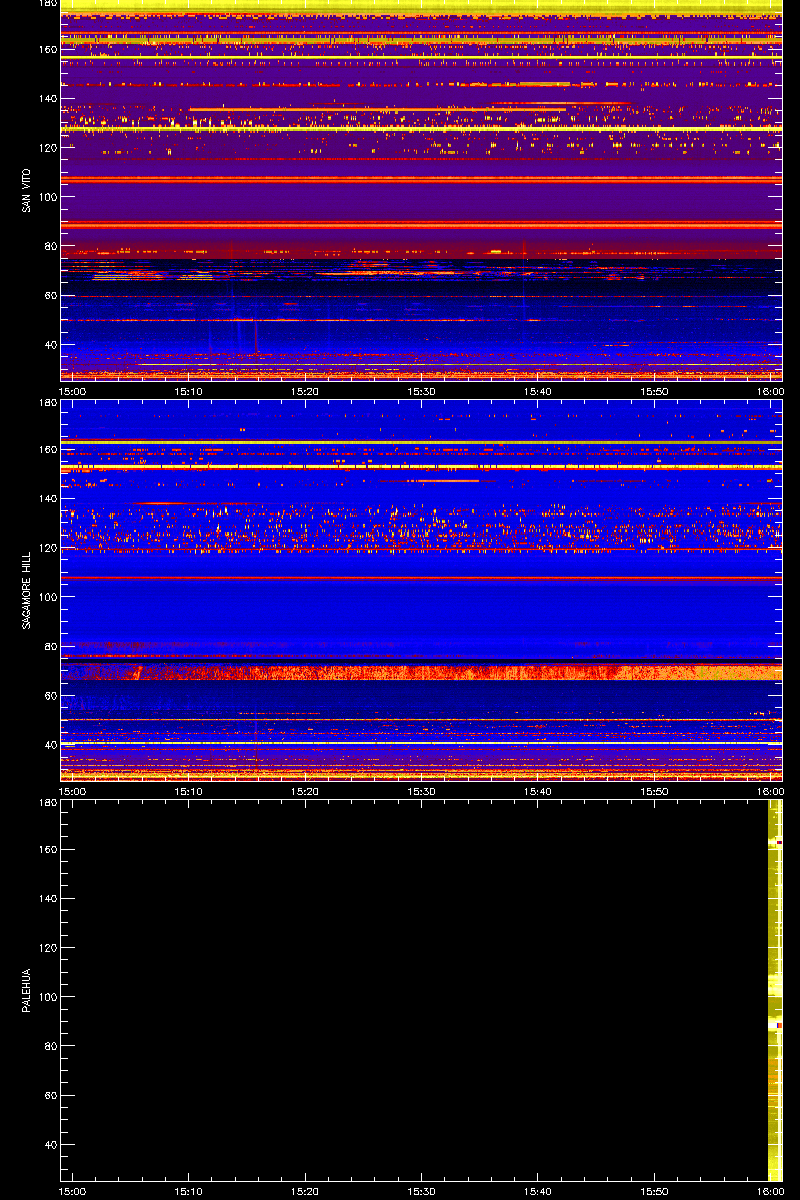Click the 15:30 time label under San Vito
Viewport: 800px width, 1200px height.
pos(422,392)
